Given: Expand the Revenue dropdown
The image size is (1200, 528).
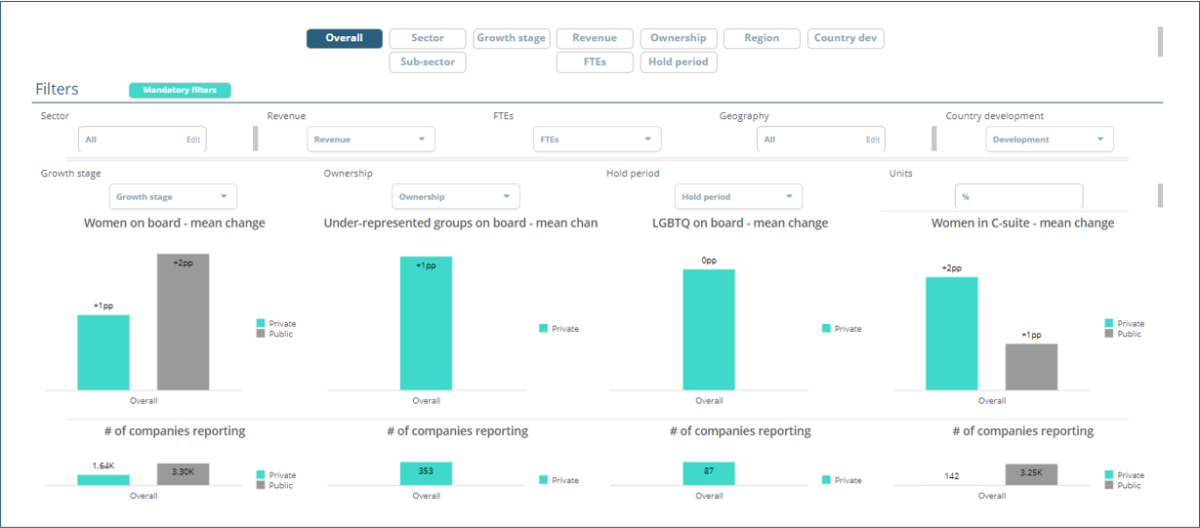Looking at the screenshot, I should [x=370, y=140].
